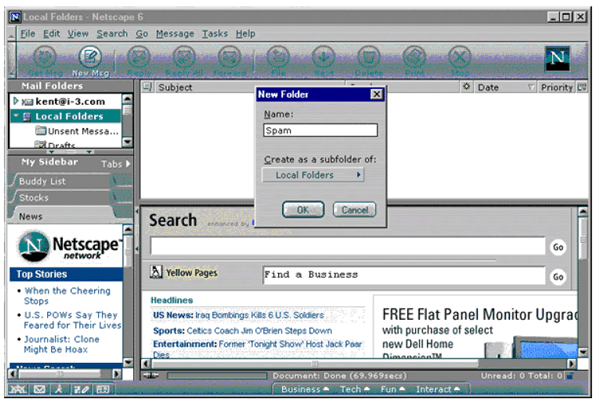Compose with the New Msg icon
Image resolution: width=600 pixels, height=410 pixels.
(x=90, y=57)
